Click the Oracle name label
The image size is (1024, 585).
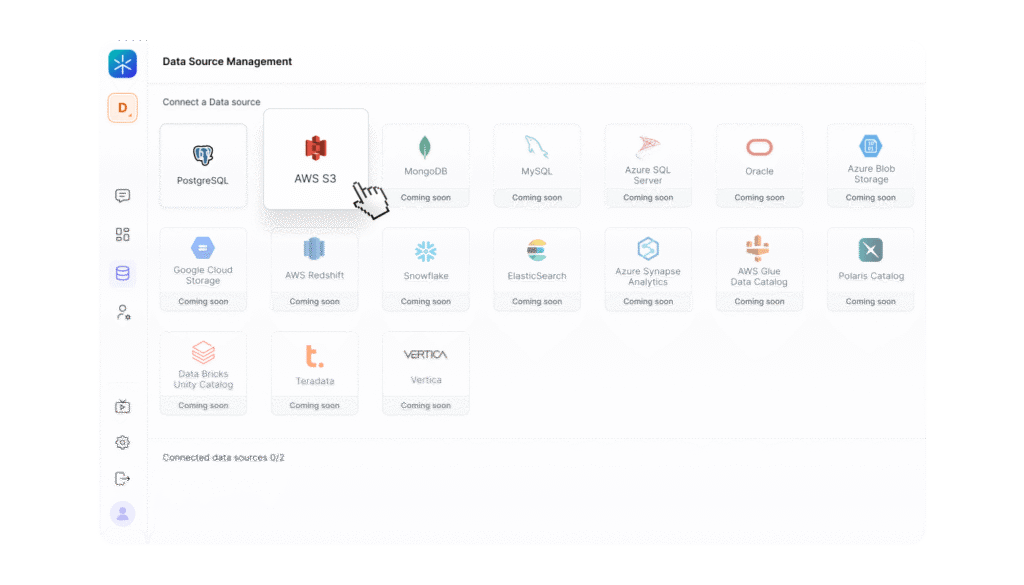759,172
